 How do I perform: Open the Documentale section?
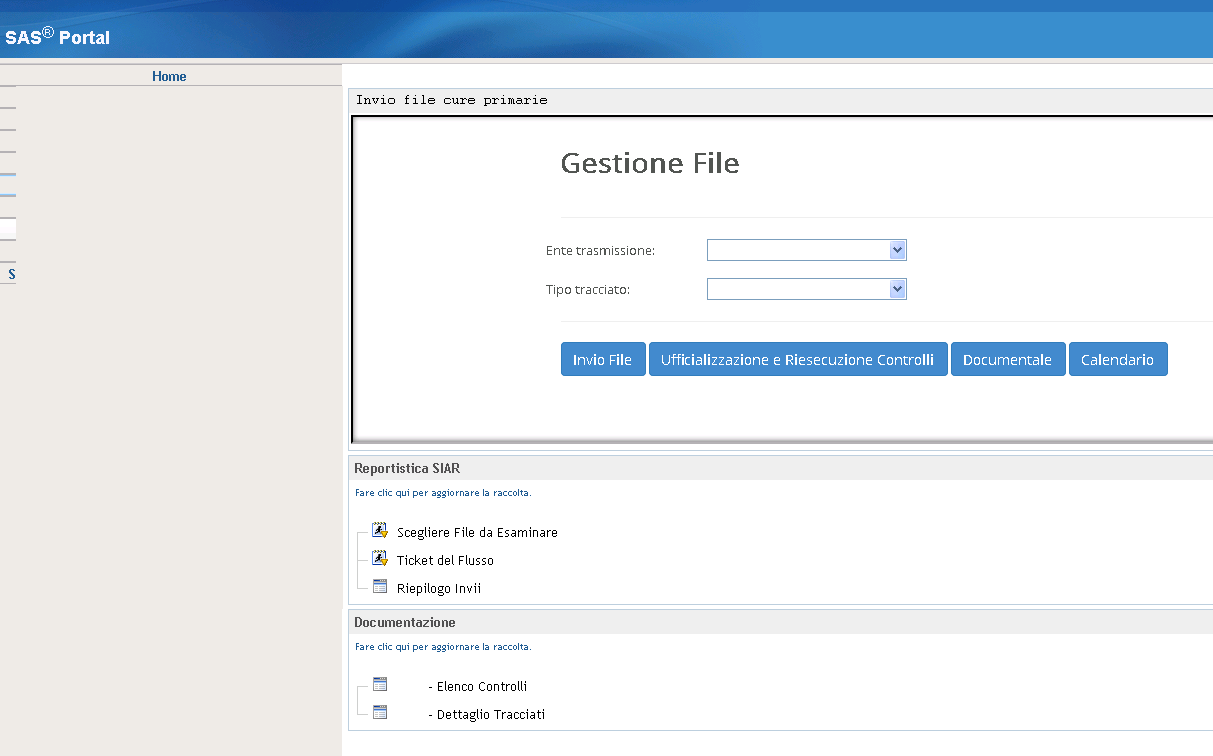click(x=1007, y=360)
